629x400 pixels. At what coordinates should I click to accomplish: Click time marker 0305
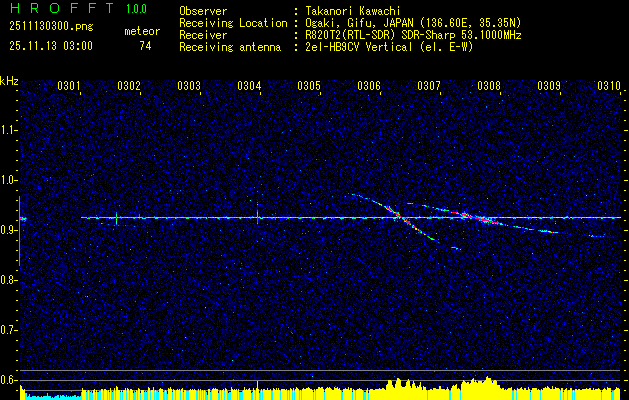coord(309,85)
